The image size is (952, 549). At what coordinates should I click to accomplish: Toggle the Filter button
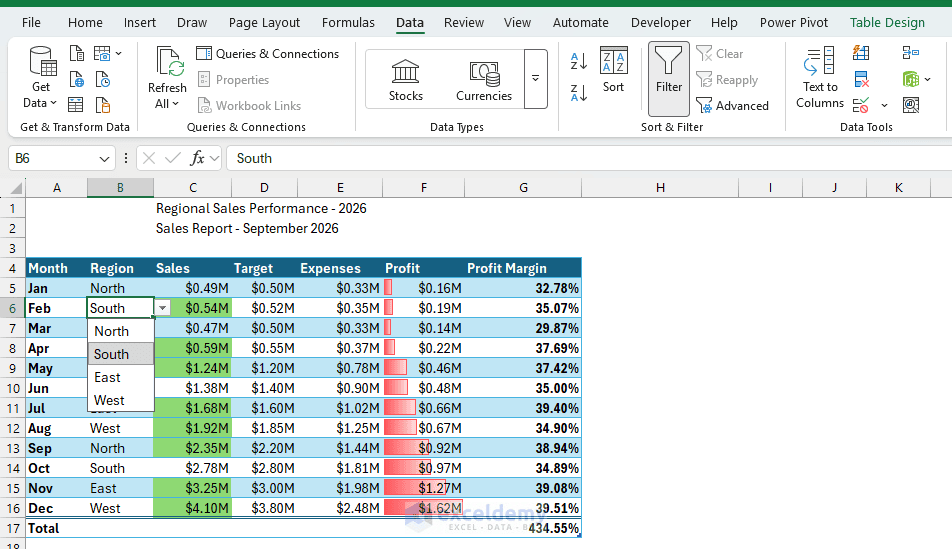[668, 78]
